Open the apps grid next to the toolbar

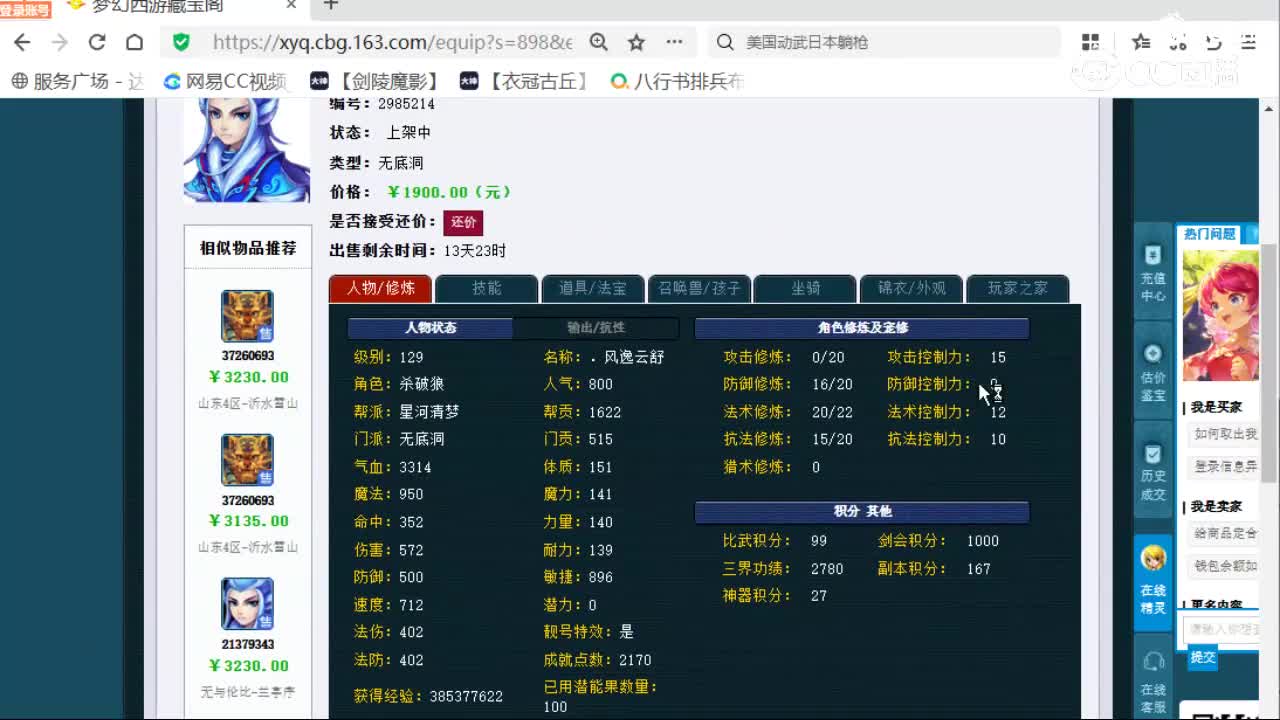[x=1091, y=43]
